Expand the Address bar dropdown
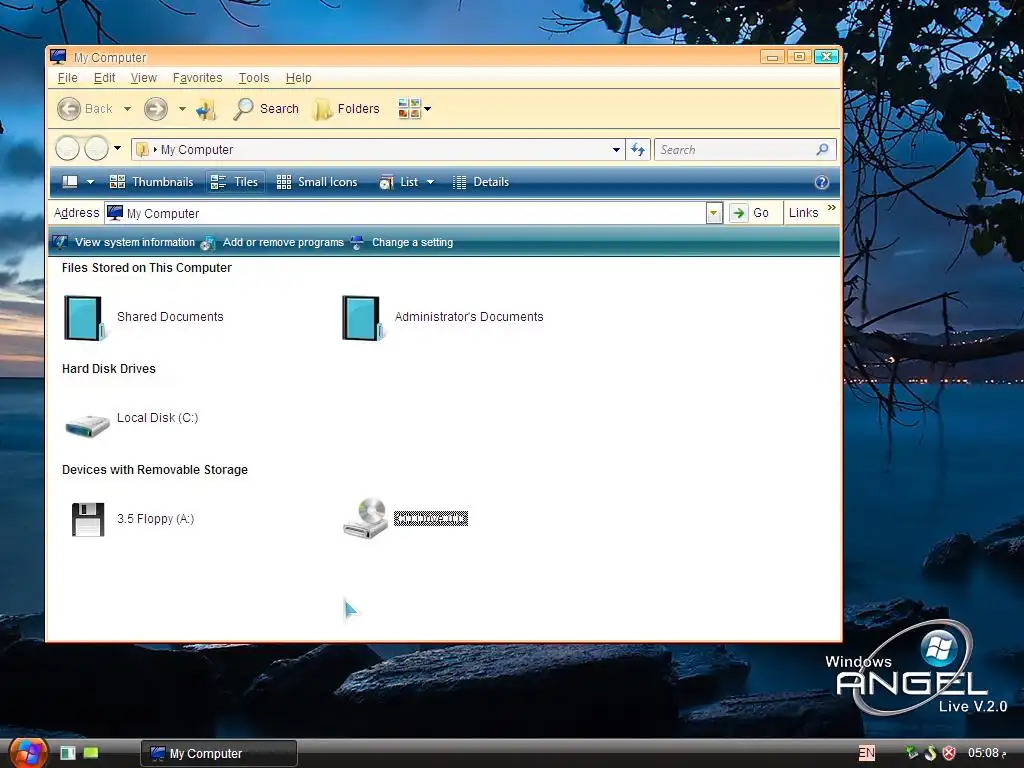Screen dimensions: 1024x768 [x=714, y=213]
